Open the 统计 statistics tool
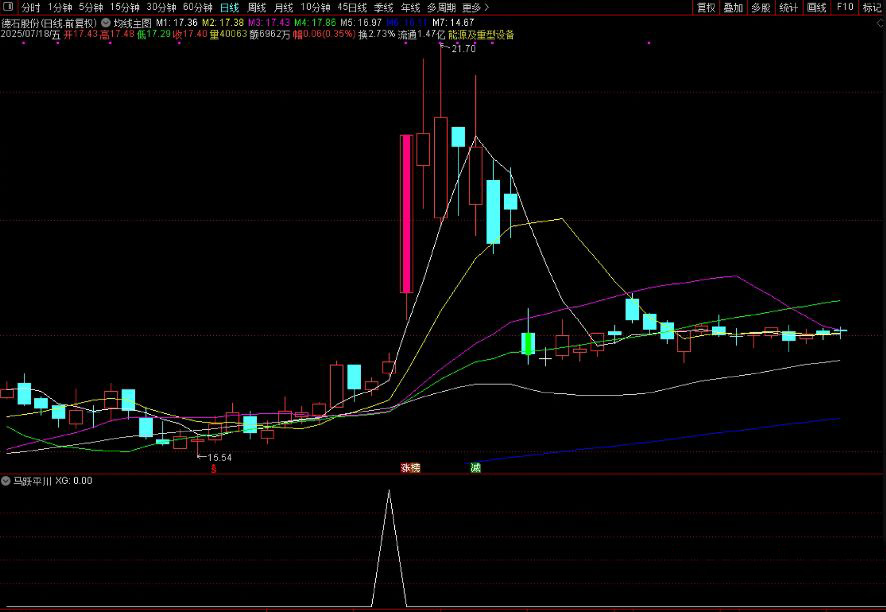Viewport: 886px width, 612px height. [x=788, y=7]
